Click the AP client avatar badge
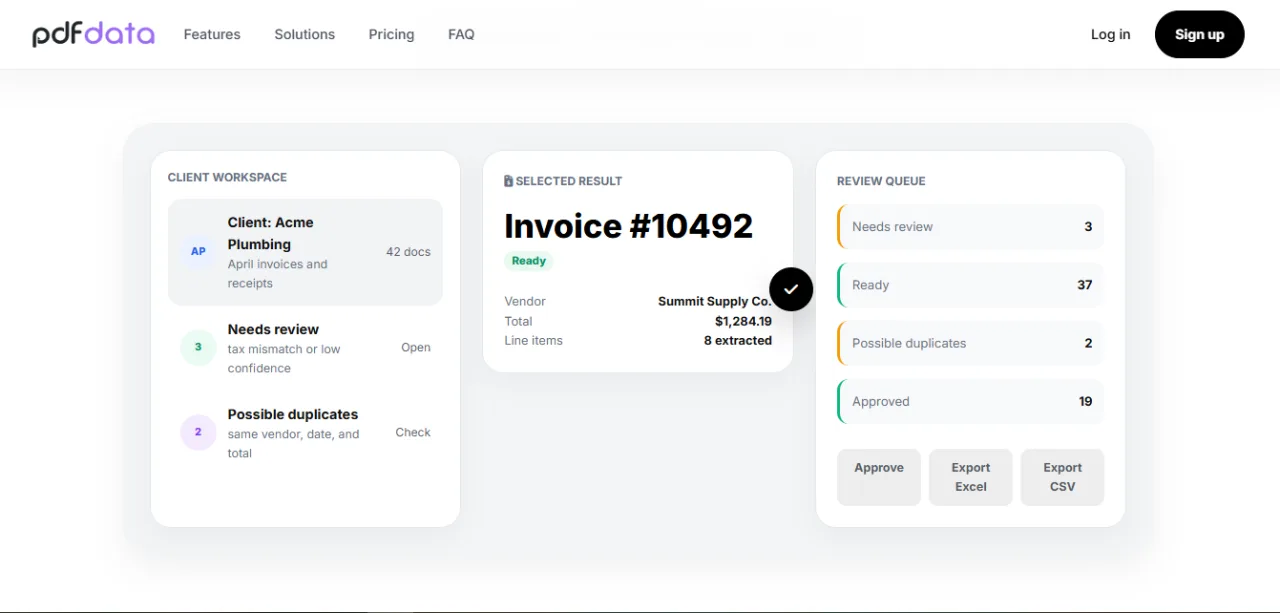 (x=198, y=252)
